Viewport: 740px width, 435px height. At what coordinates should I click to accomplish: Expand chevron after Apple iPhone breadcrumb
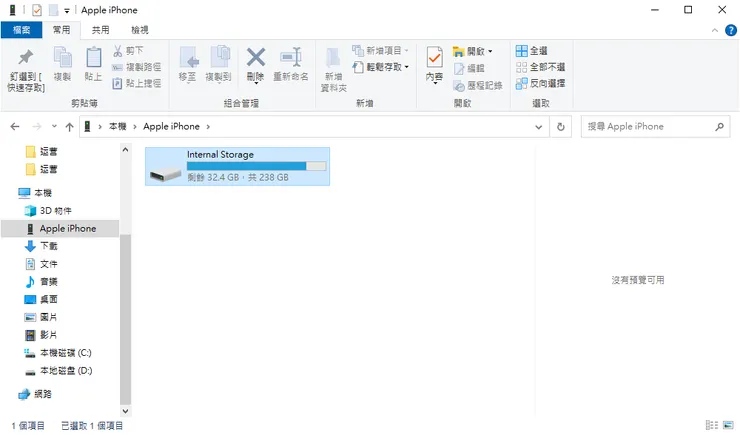pyautogui.click(x=208, y=126)
